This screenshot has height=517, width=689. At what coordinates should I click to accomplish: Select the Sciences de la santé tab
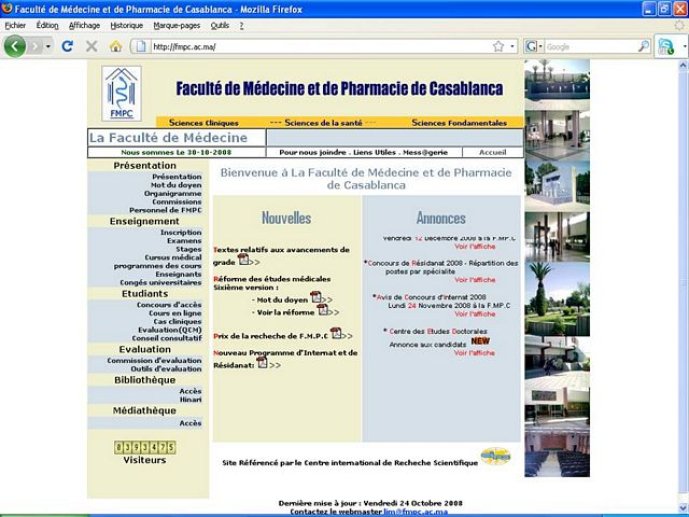pos(323,123)
